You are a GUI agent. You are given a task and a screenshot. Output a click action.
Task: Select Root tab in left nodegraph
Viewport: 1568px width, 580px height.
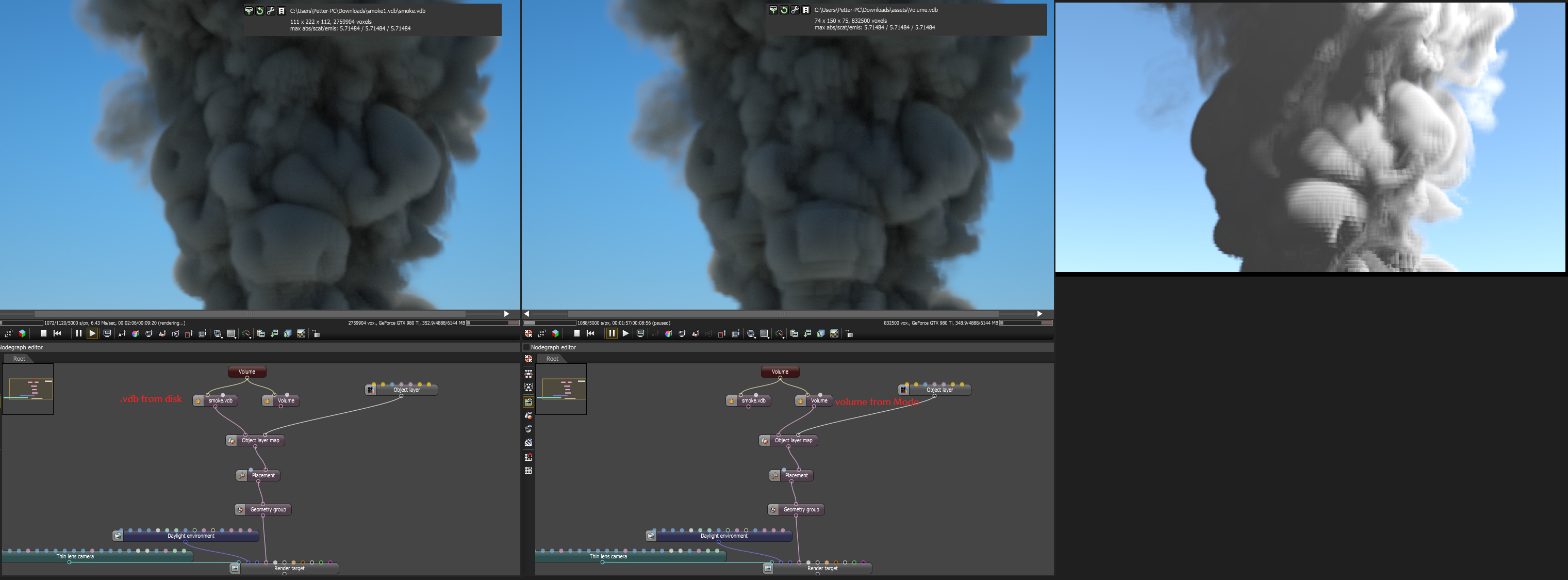(20, 359)
